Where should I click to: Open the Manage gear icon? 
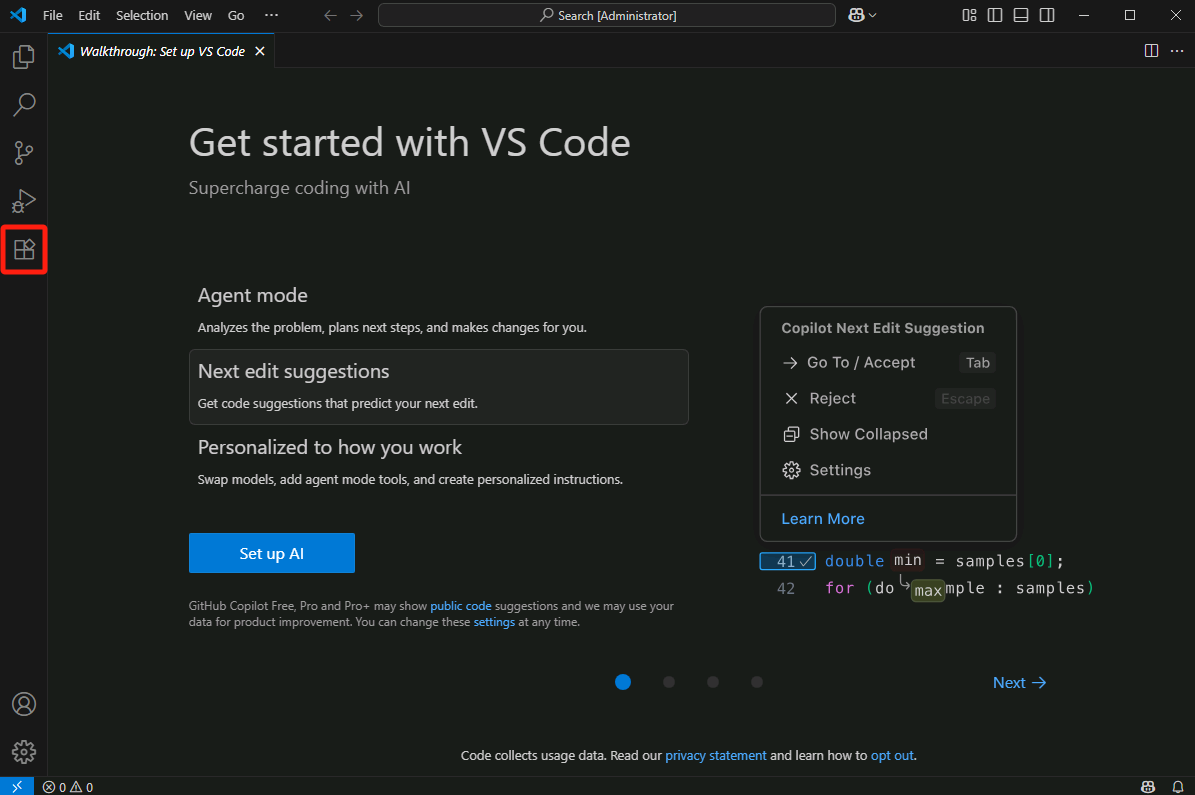pyautogui.click(x=24, y=752)
